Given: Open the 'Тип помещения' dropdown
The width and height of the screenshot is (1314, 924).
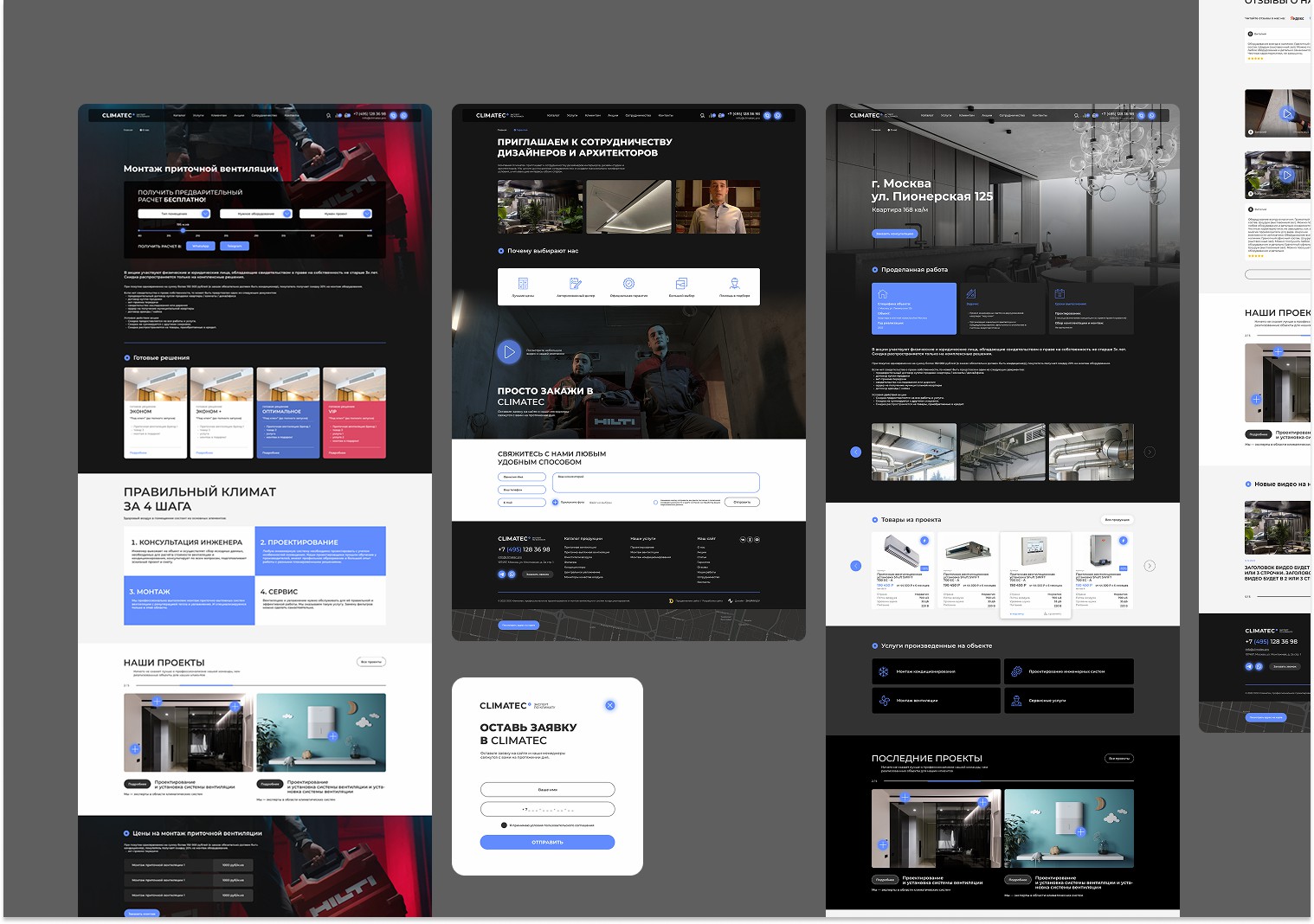Looking at the screenshot, I should pyautogui.click(x=174, y=214).
